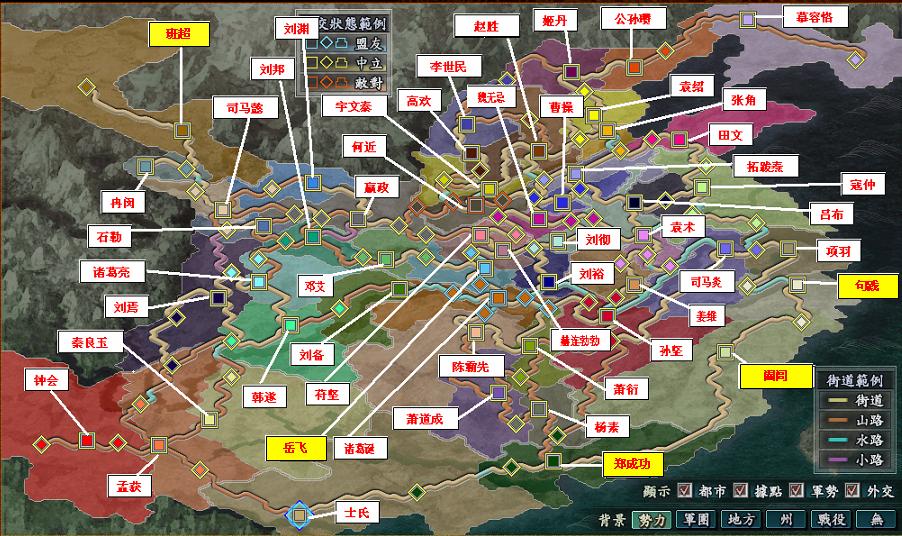Click the 闽国 city square marker

[x=724, y=352]
